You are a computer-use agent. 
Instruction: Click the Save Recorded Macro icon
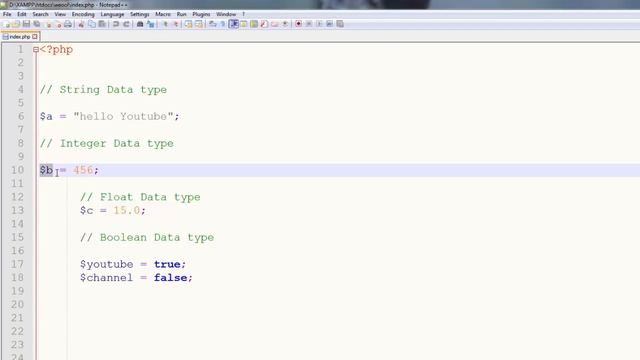tap(340, 24)
